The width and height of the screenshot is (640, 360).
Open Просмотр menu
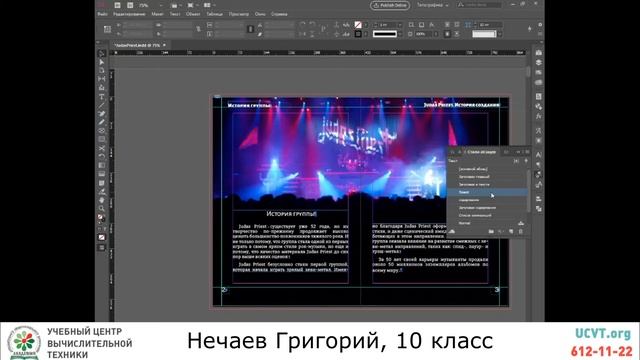coord(239,14)
